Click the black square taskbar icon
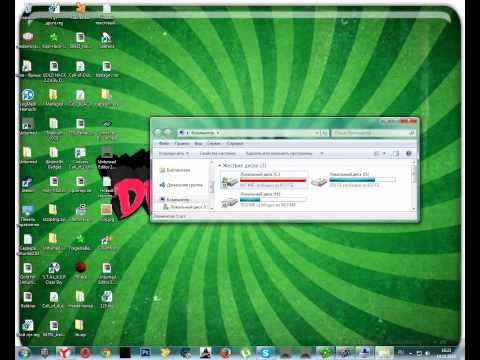This screenshot has width=480, height=360. click(125, 353)
